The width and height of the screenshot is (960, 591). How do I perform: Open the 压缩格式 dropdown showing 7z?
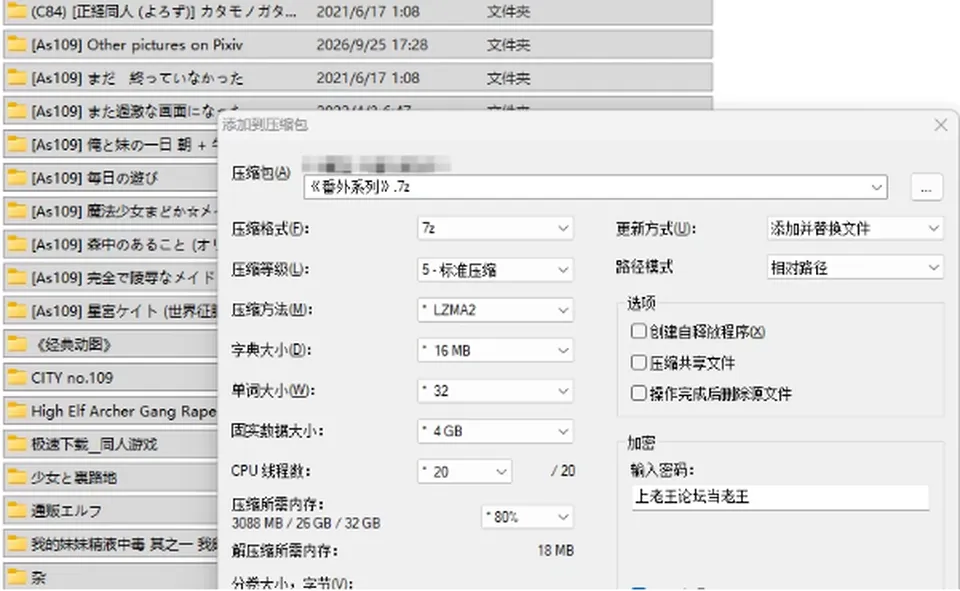click(x=495, y=228)
